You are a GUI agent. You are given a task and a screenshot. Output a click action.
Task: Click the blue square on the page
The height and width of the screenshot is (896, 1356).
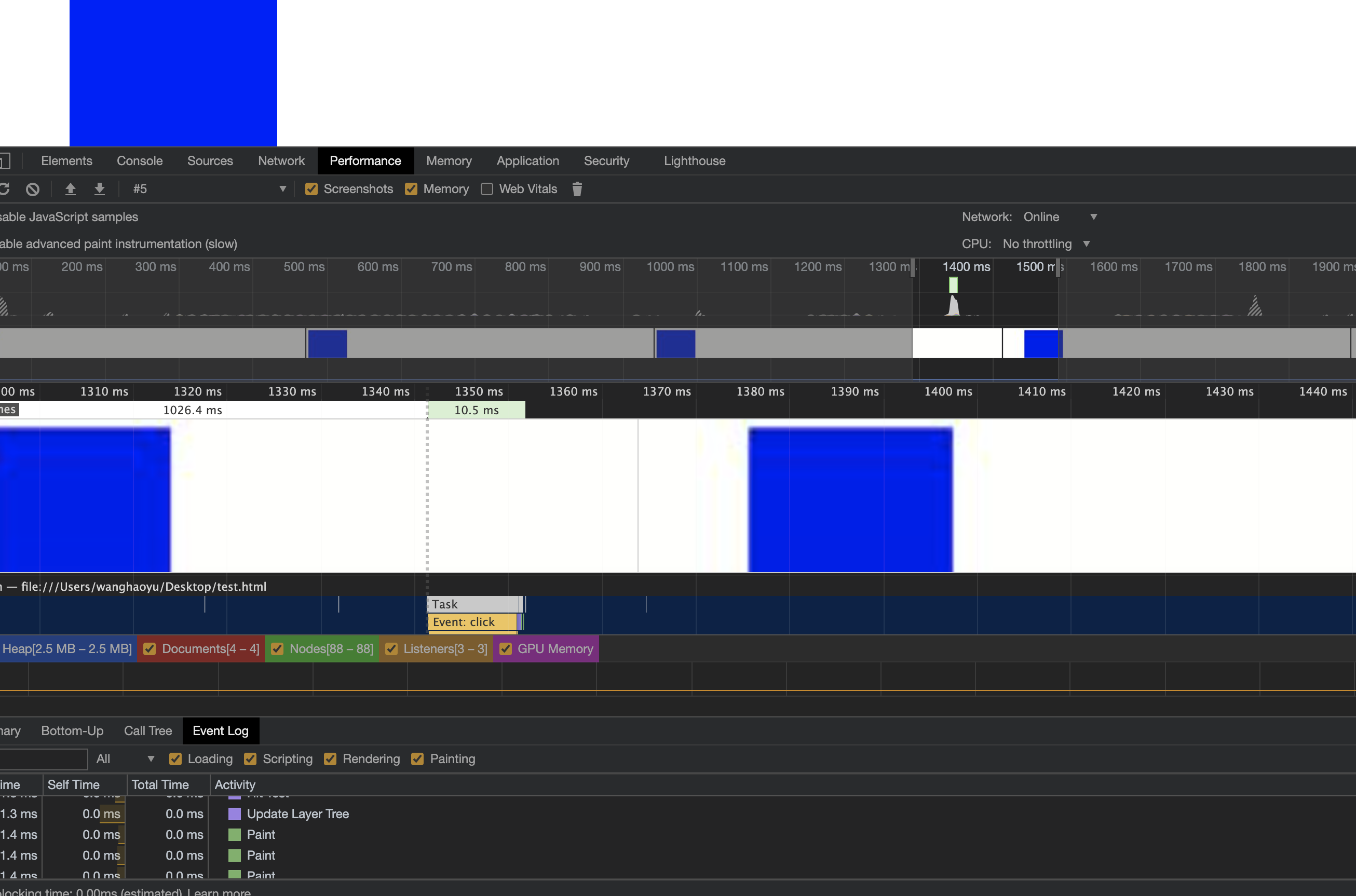pyautogui.click(x=173, y=73)
